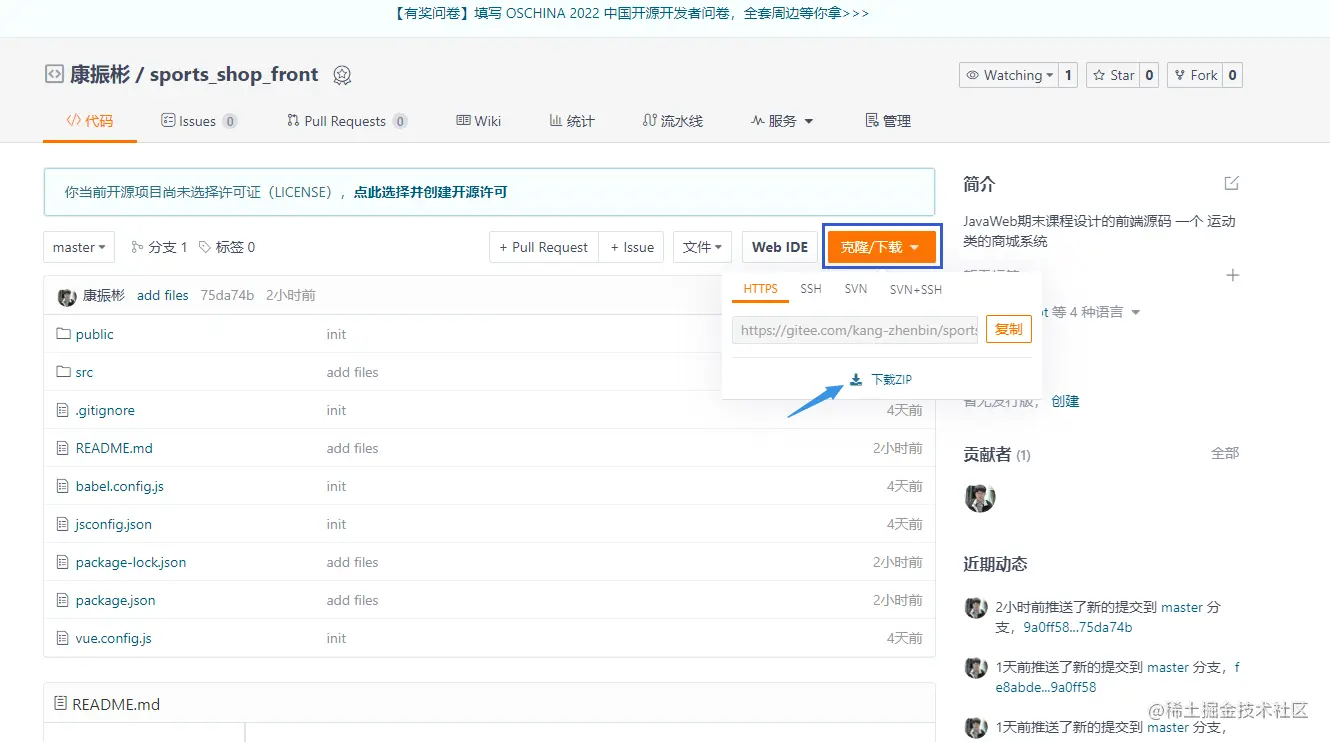Click the .gitignore file icon

coord(64,410)
